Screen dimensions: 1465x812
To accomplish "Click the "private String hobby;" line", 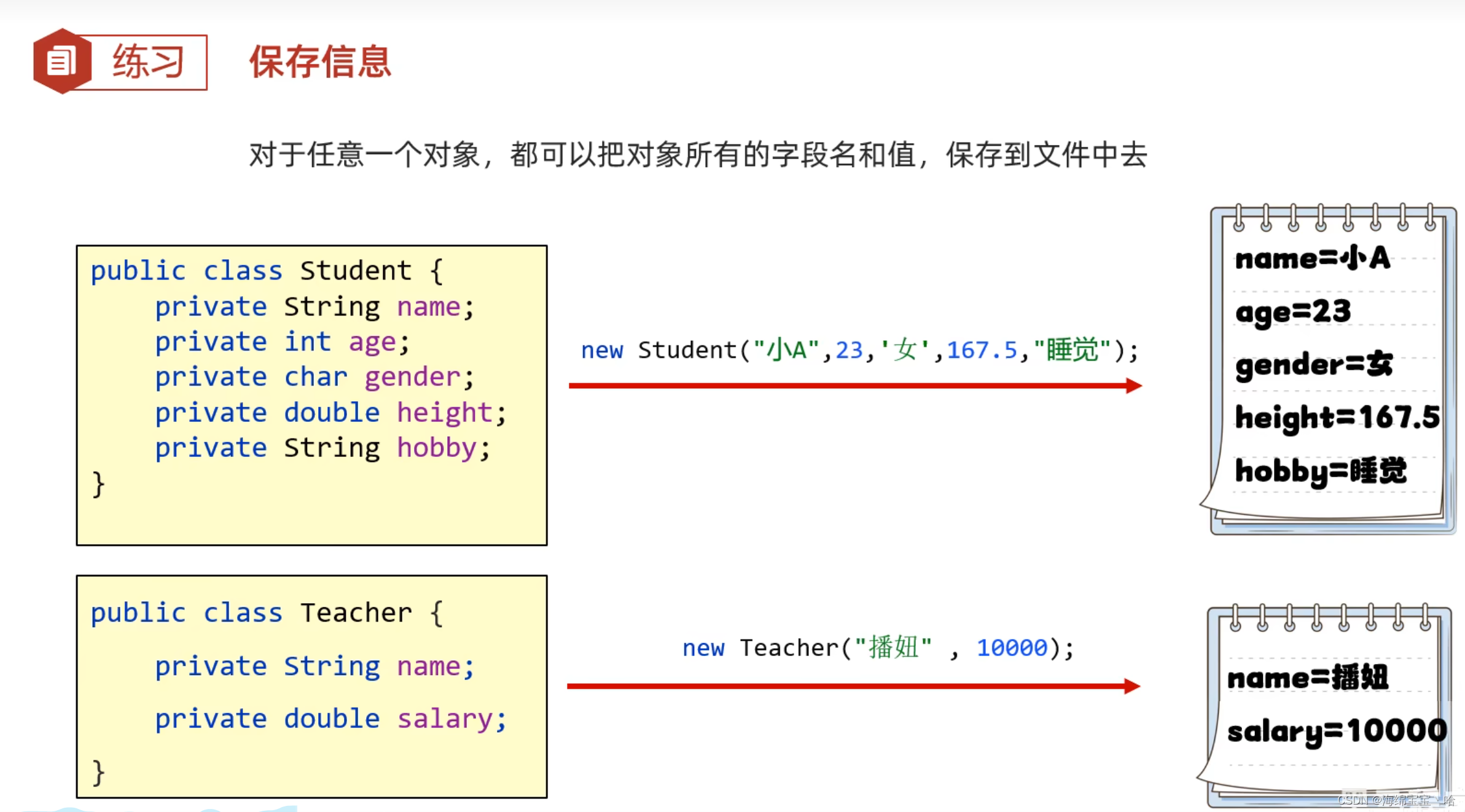I will click(x=322, y=448).
